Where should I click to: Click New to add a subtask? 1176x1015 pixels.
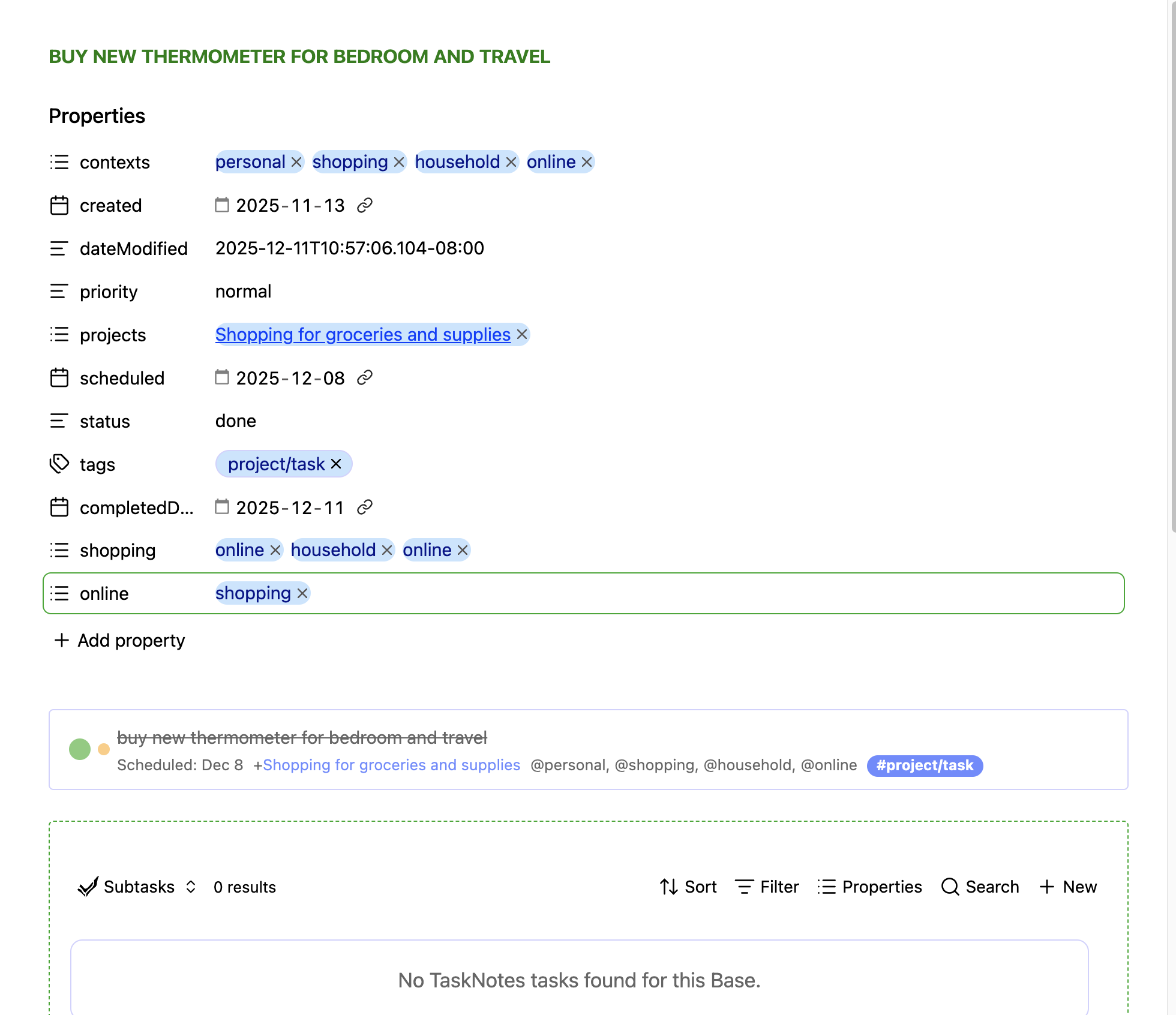pos(1068,887)
